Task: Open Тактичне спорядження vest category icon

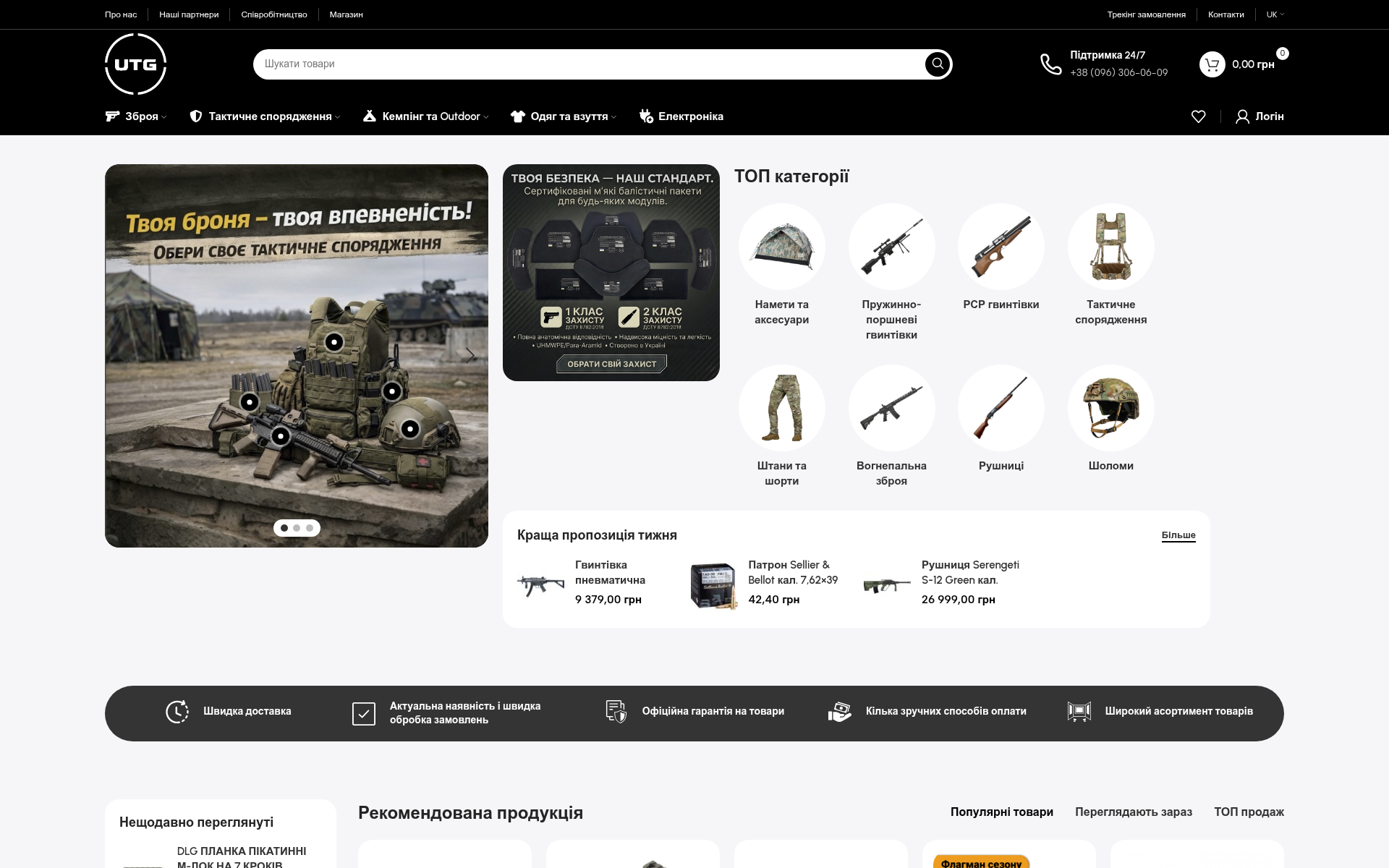Action: click(x=1111, y=247)
